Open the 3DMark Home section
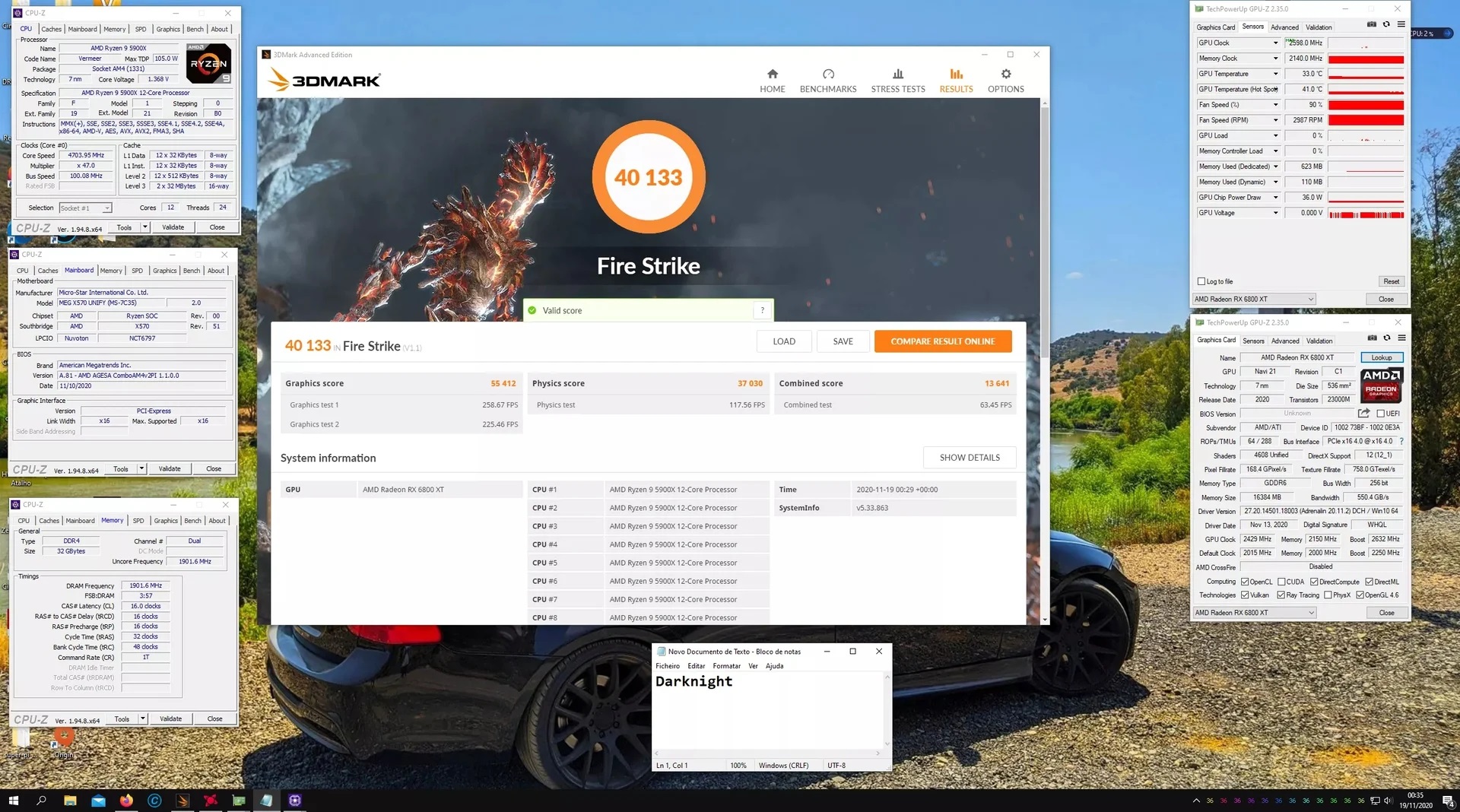The width and height of the screenshot is (1460, 812). tap(772, 80)
